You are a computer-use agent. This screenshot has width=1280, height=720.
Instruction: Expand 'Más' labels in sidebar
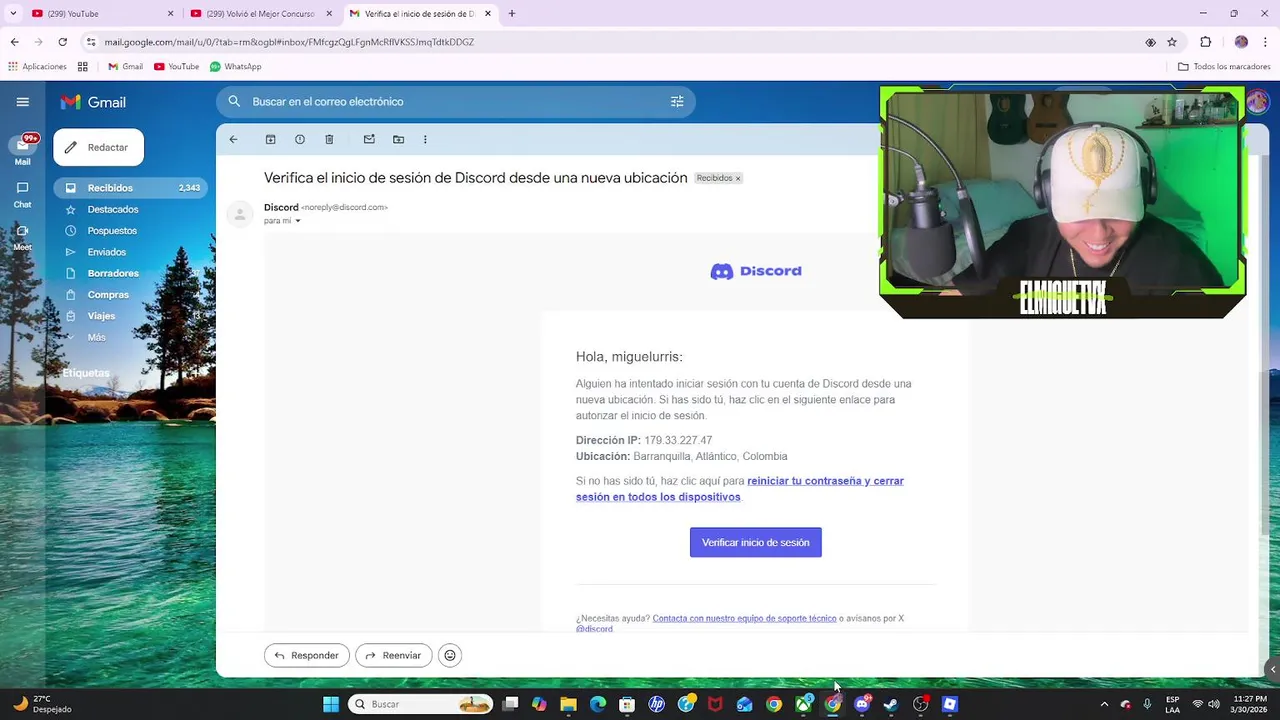96,337
